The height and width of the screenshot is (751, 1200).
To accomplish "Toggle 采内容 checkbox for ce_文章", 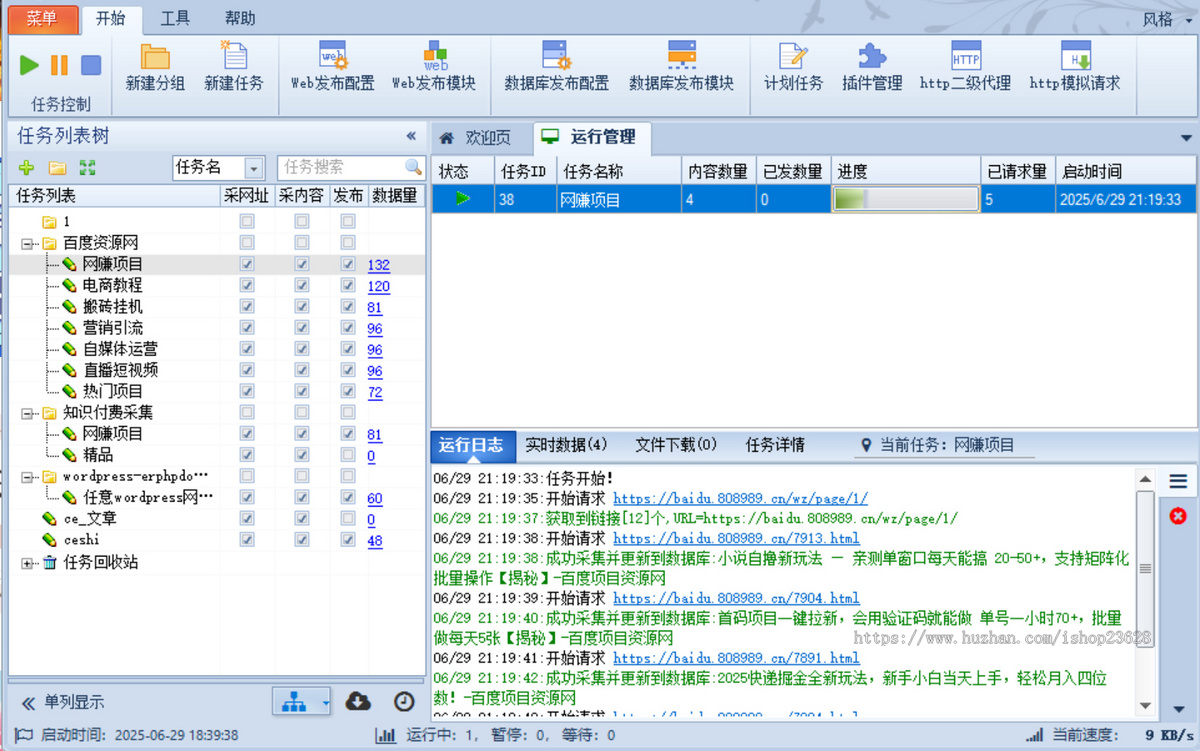I will [301, 519].
